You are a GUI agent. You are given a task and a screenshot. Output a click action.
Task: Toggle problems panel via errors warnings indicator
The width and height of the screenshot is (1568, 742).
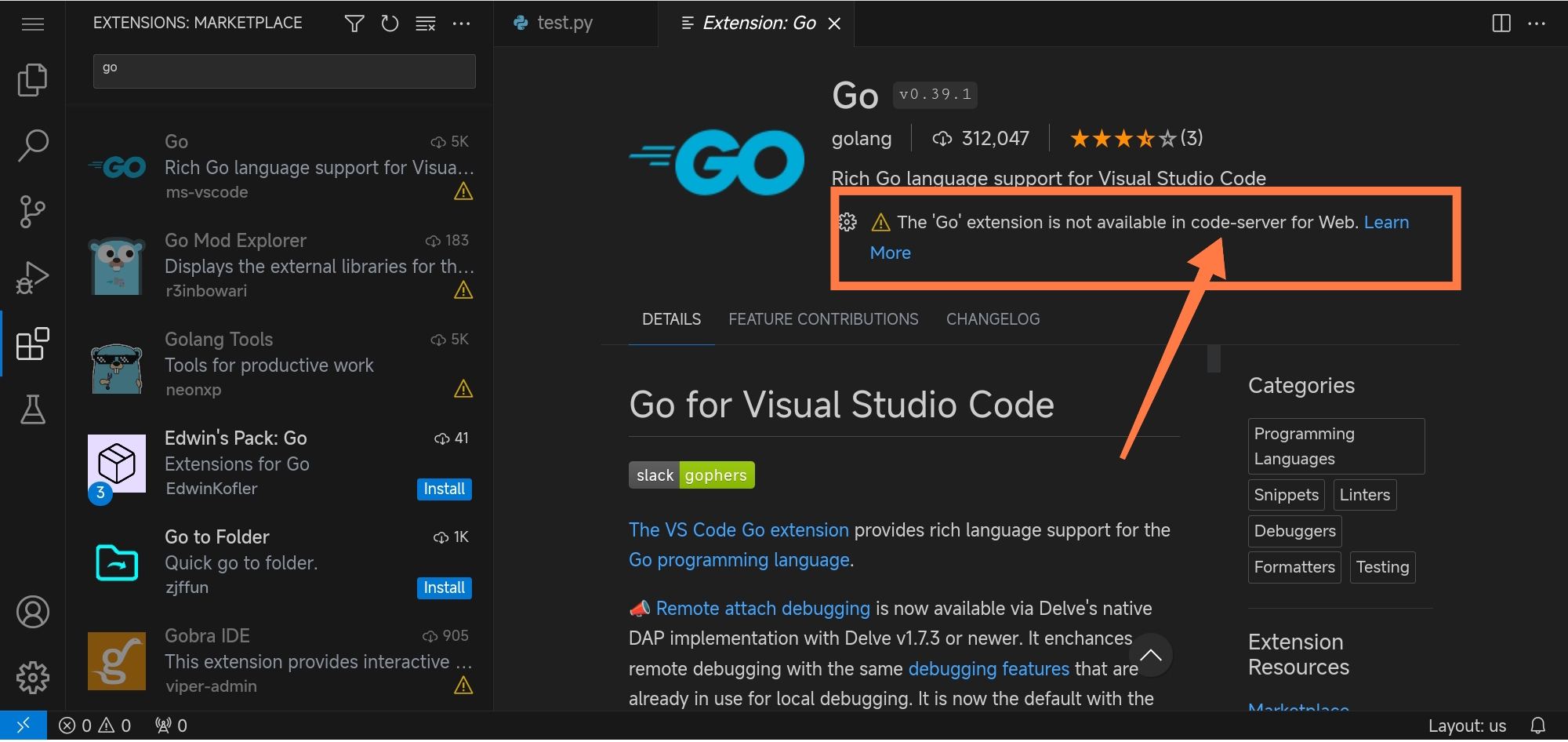coord(95,726)
